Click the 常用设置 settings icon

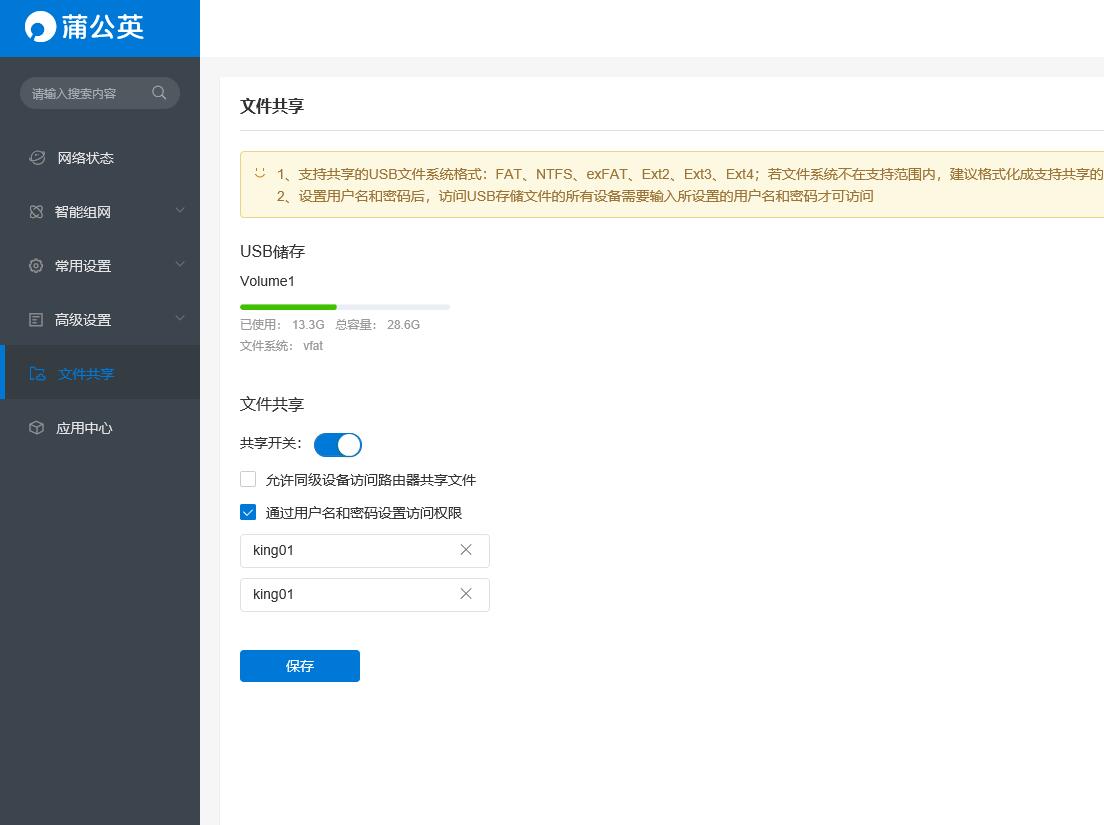pos(37,265)
